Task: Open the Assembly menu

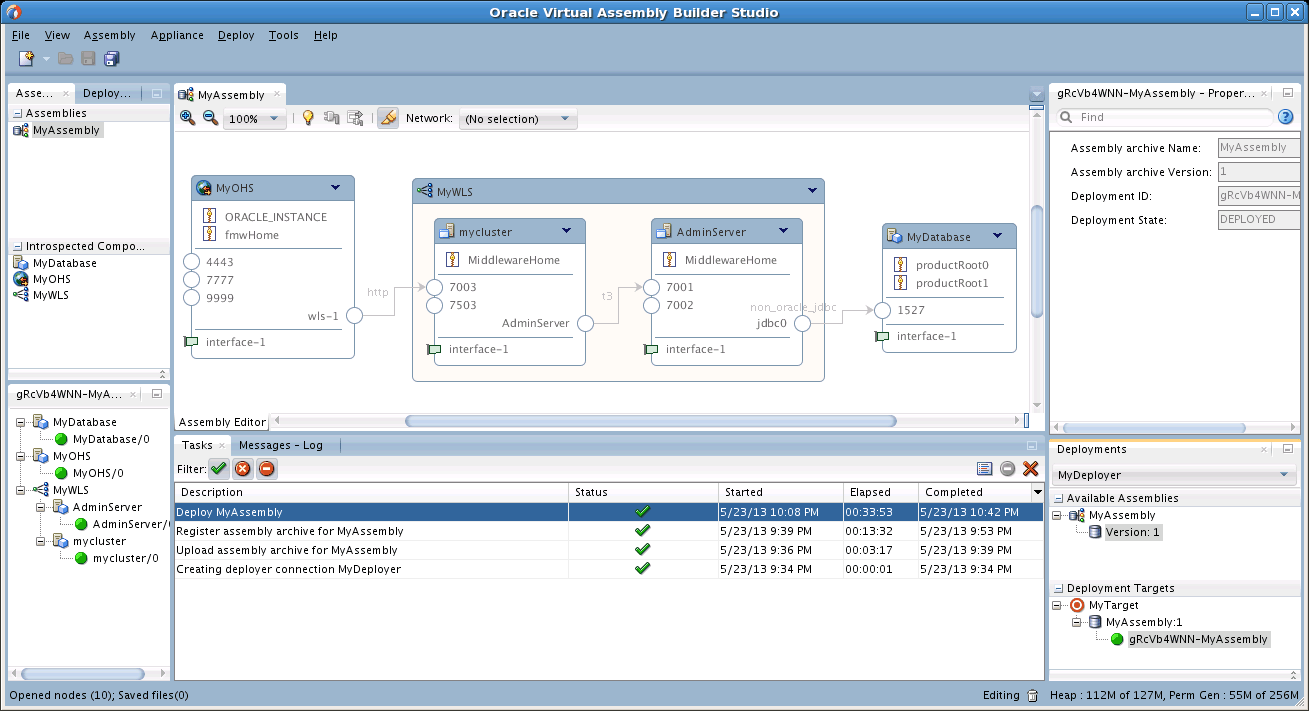Action: 110,35
